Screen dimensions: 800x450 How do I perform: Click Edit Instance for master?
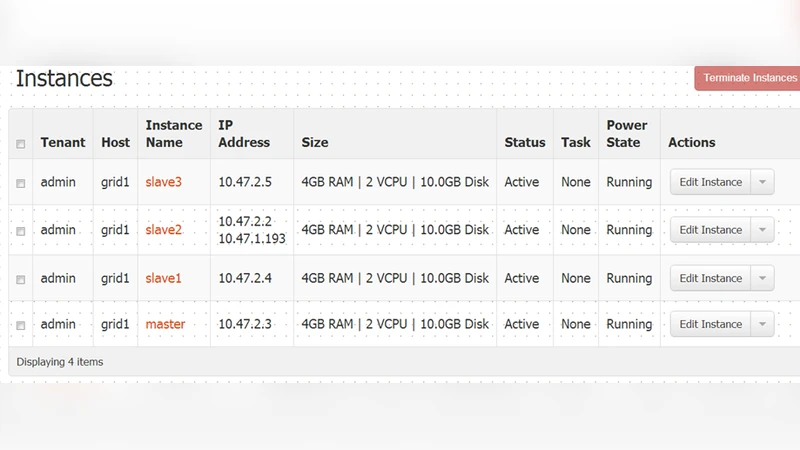coord(710,324)
